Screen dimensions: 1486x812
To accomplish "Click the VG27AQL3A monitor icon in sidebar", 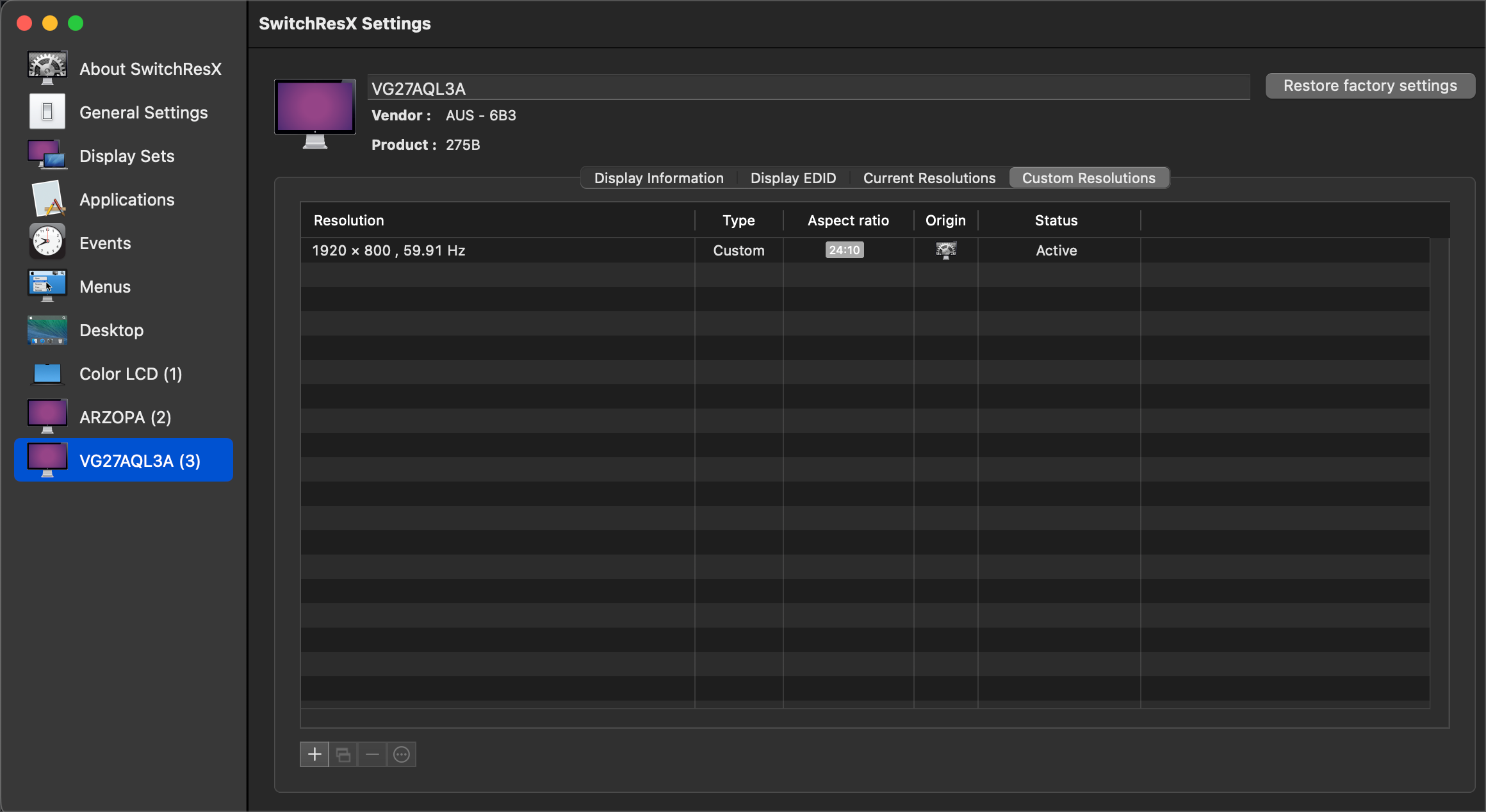I will point(47,460).
